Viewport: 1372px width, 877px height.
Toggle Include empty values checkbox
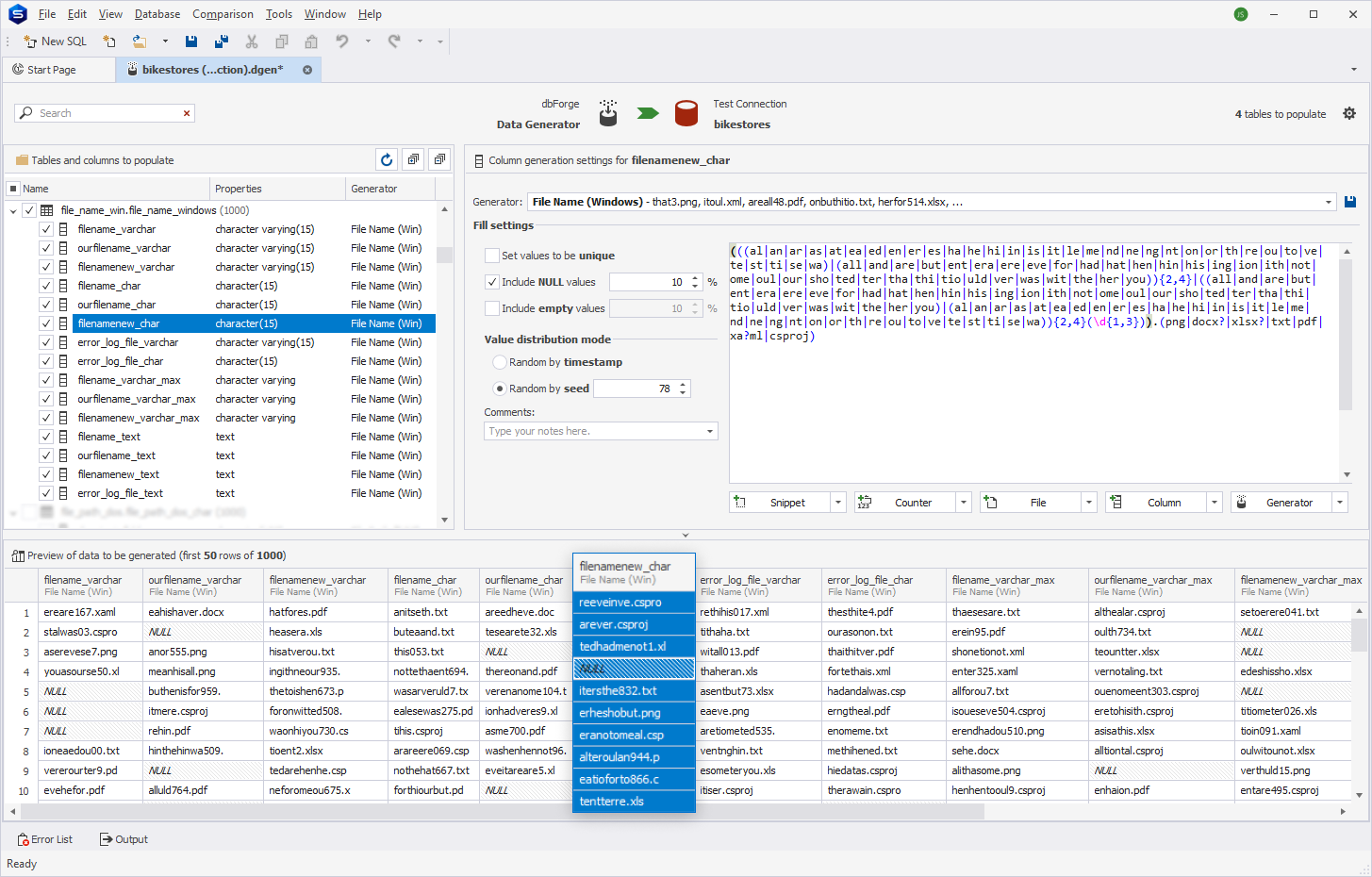coord(491,308)
